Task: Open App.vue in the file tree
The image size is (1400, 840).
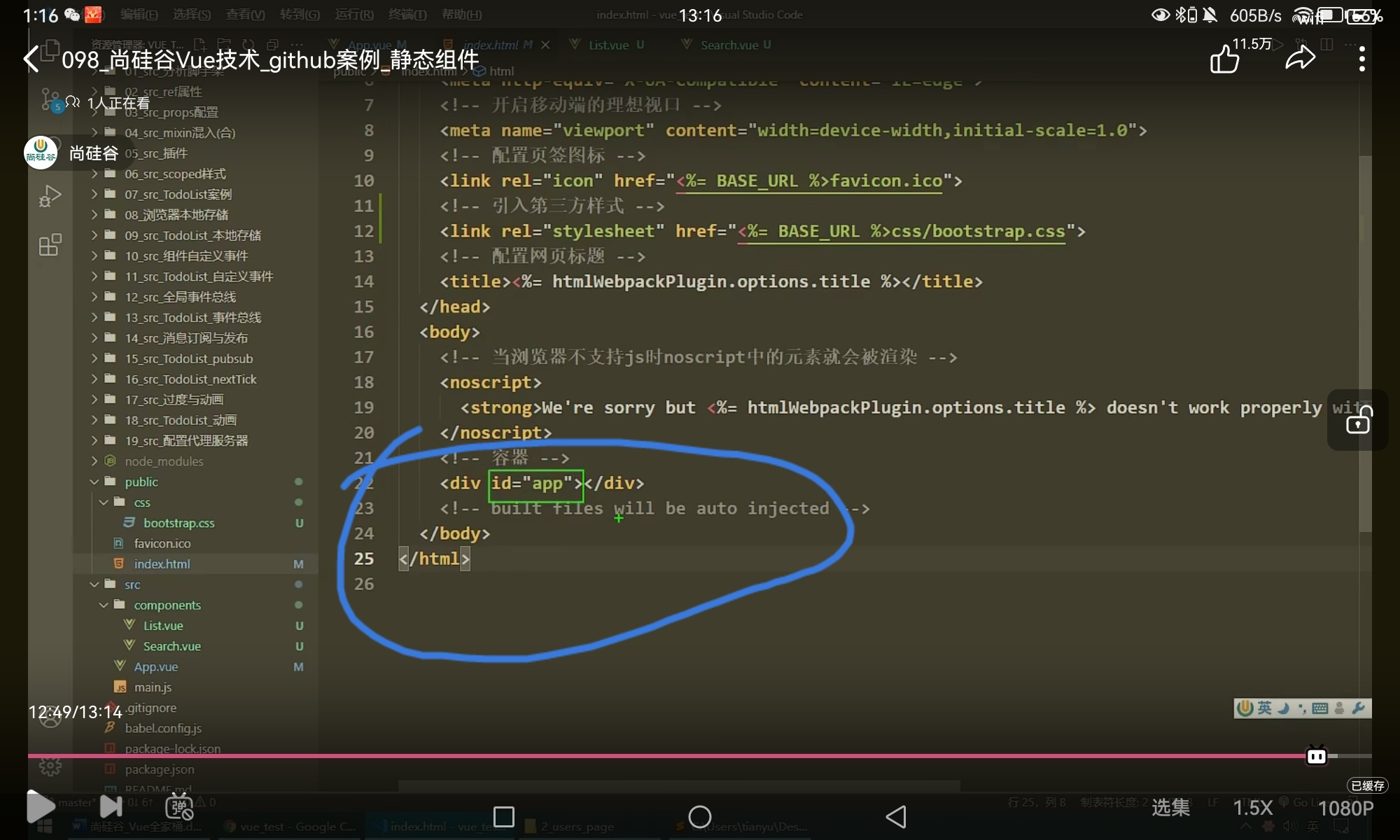Action: (155, 666)
